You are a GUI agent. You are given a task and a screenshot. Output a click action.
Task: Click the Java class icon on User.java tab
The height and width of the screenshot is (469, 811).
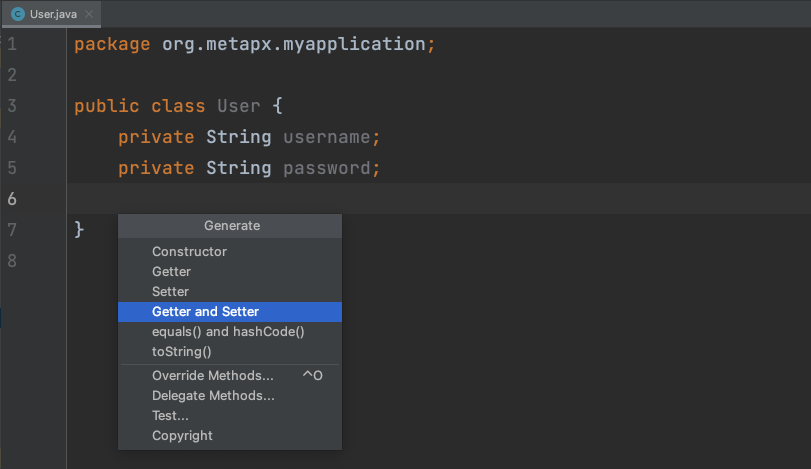tap(18, 14)
